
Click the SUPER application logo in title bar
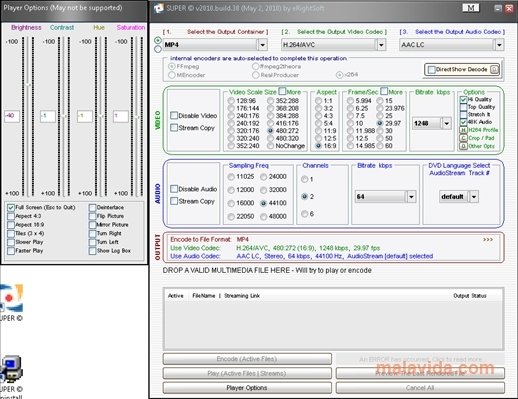[x=158, y=8]
